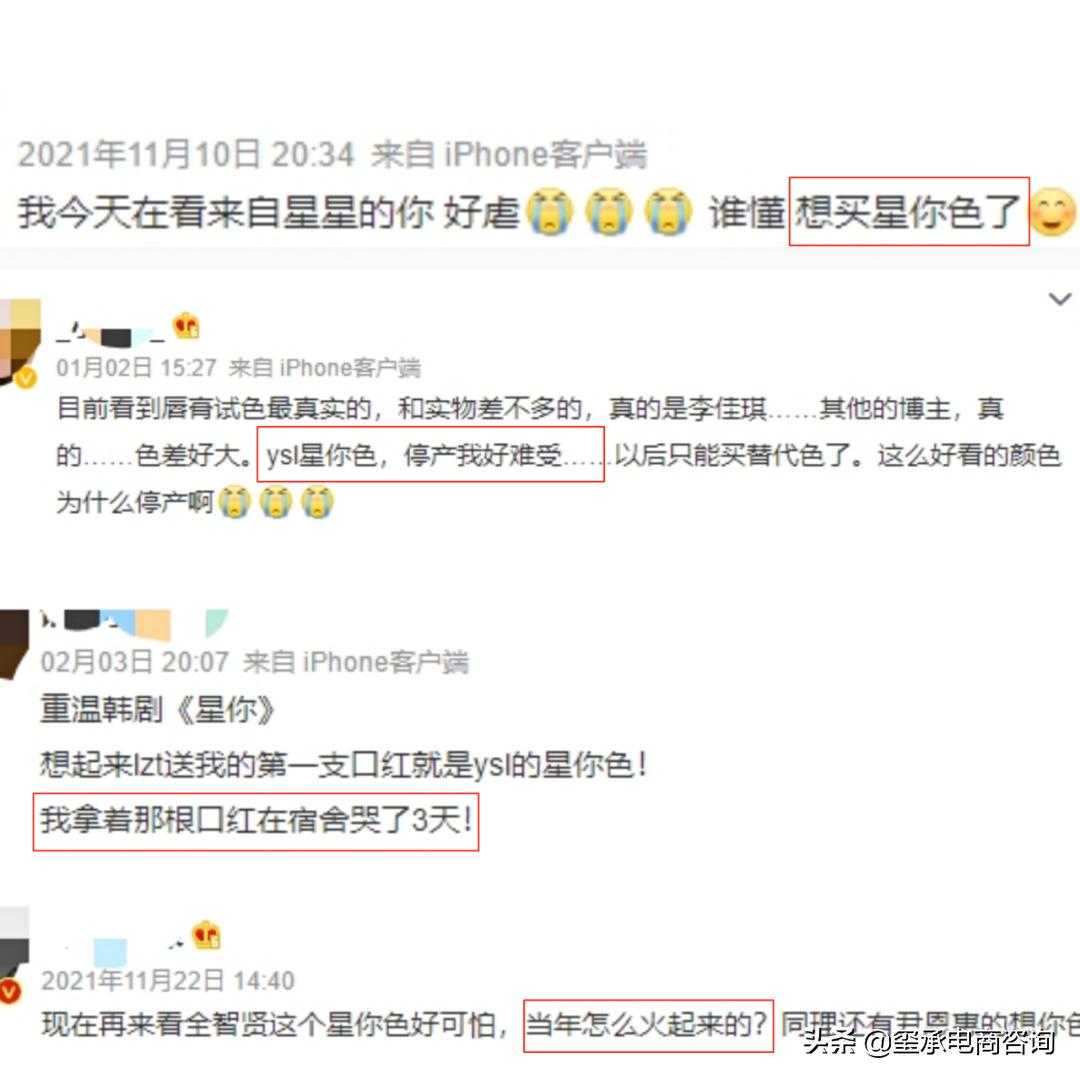Image resolution: width=1080 pixels, height=1080 pixels.
Task: Click the boxed text 当年怎么火起来的？
Action: point(648,1026)
